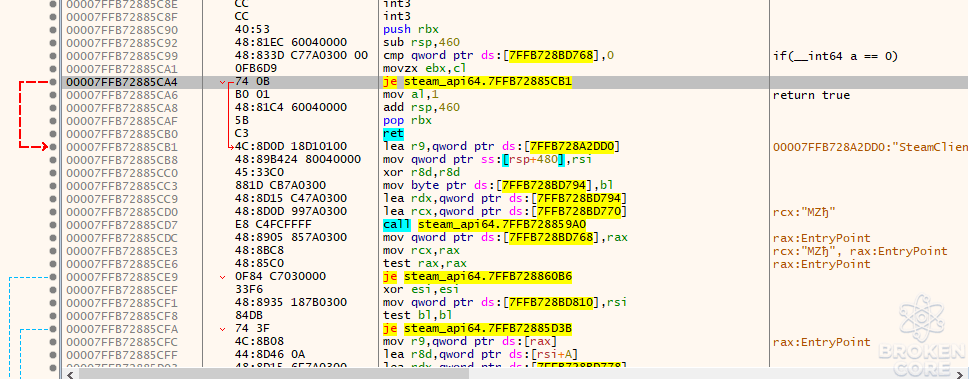This screenshot has height=379, width=969.
Task: Click the 'push rbx' instruction
Action: (x=410, y=30)
